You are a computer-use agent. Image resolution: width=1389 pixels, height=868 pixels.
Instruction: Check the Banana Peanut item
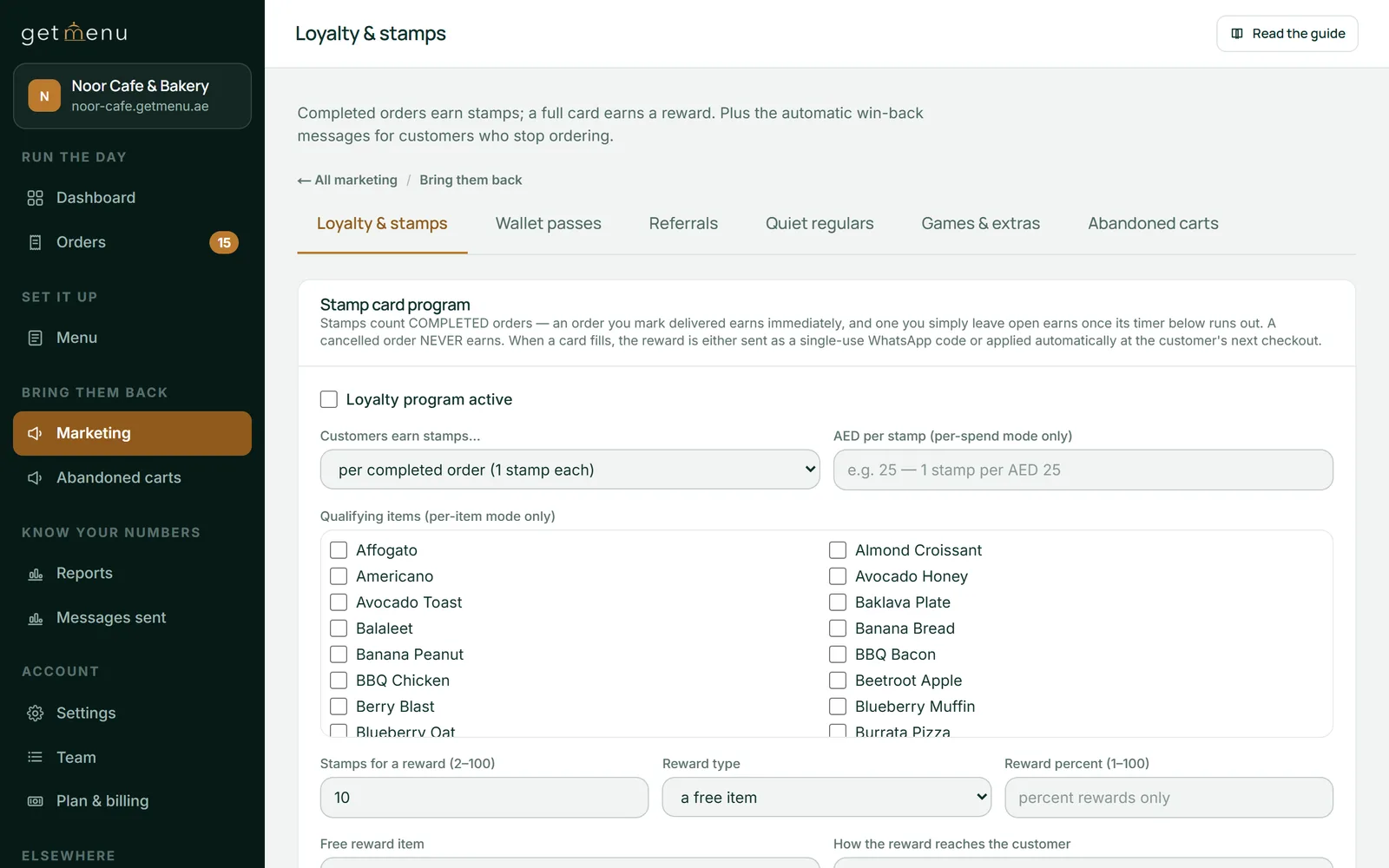(x=339, y=654)
